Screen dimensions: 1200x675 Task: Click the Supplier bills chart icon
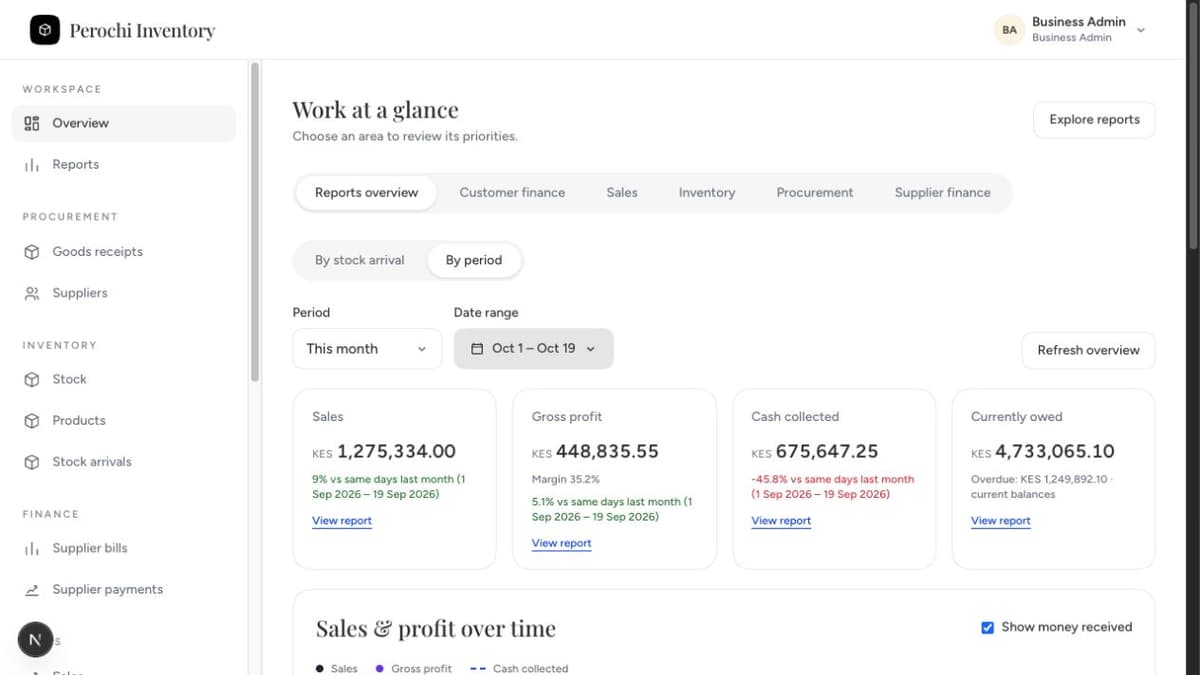tap(32, 549)
